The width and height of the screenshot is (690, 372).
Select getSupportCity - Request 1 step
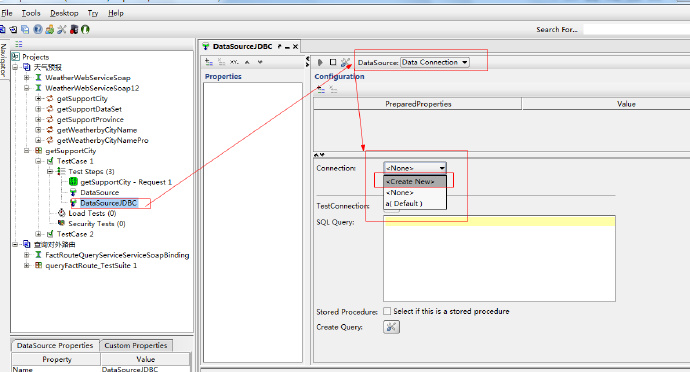[x=126, y=182]
